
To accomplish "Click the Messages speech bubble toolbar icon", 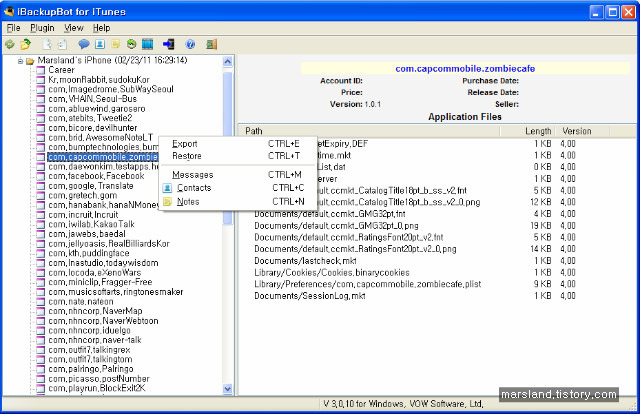I will [84, 44].
